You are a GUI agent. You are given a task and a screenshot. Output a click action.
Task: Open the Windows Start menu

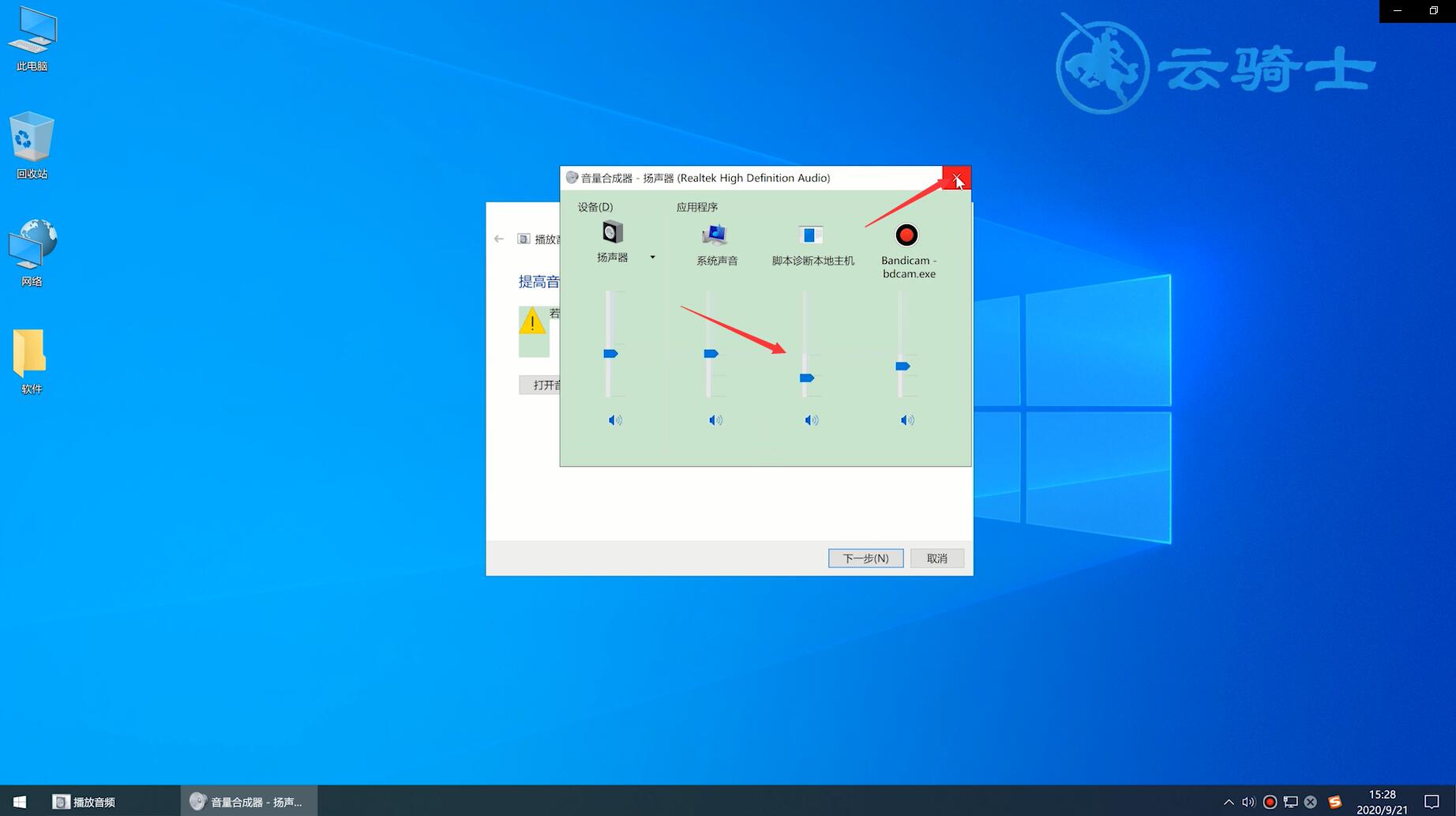[x=20, y=801]
